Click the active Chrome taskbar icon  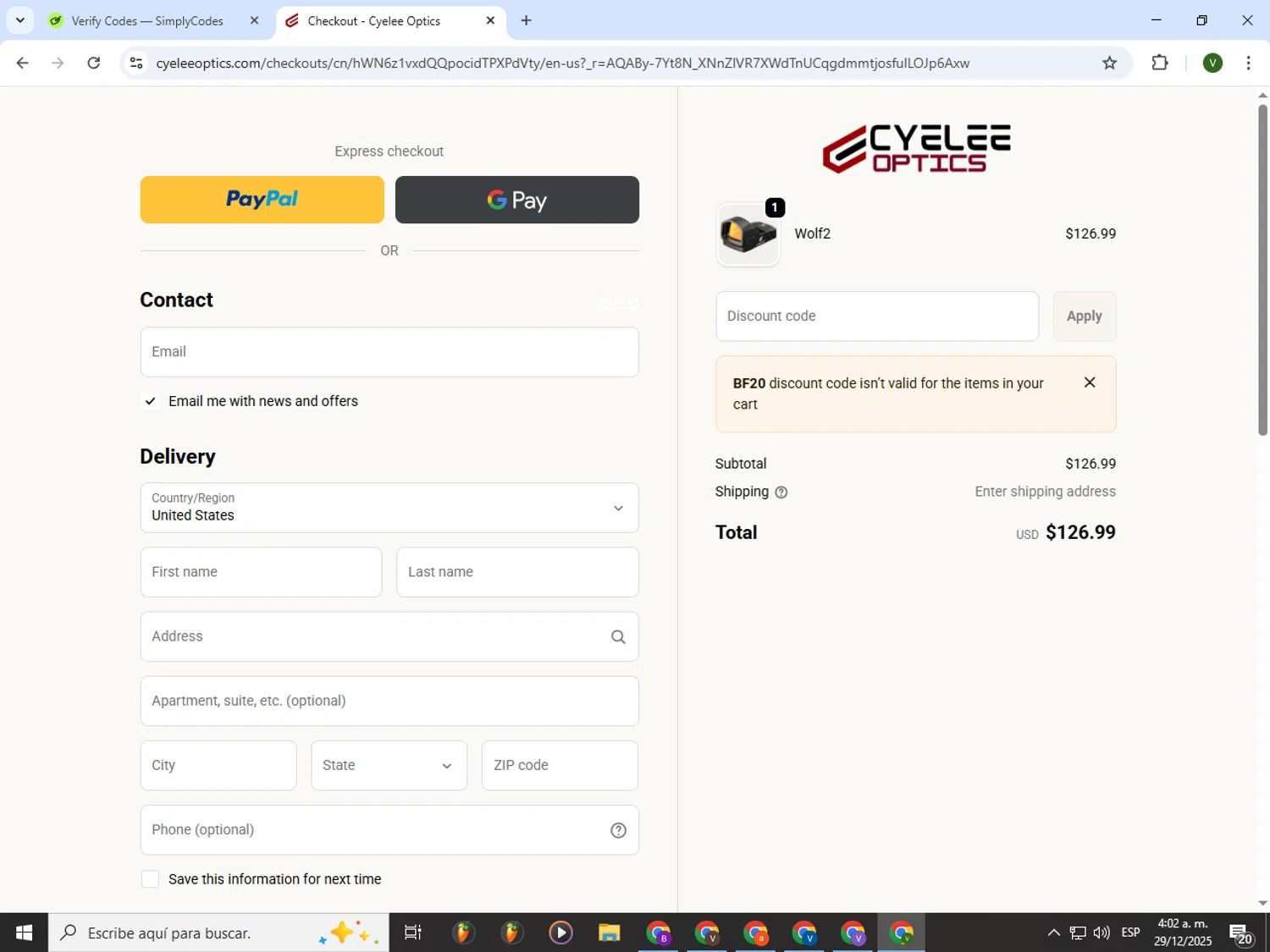(903, 933)
